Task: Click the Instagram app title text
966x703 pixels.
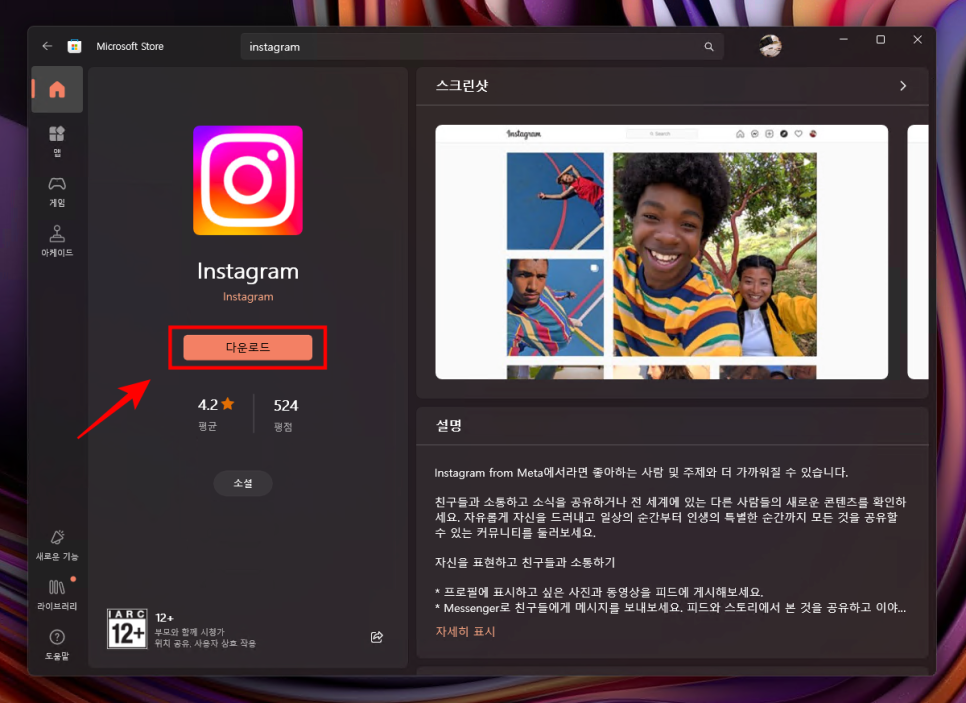Action: pyautogui.click(x=248, y=272)
